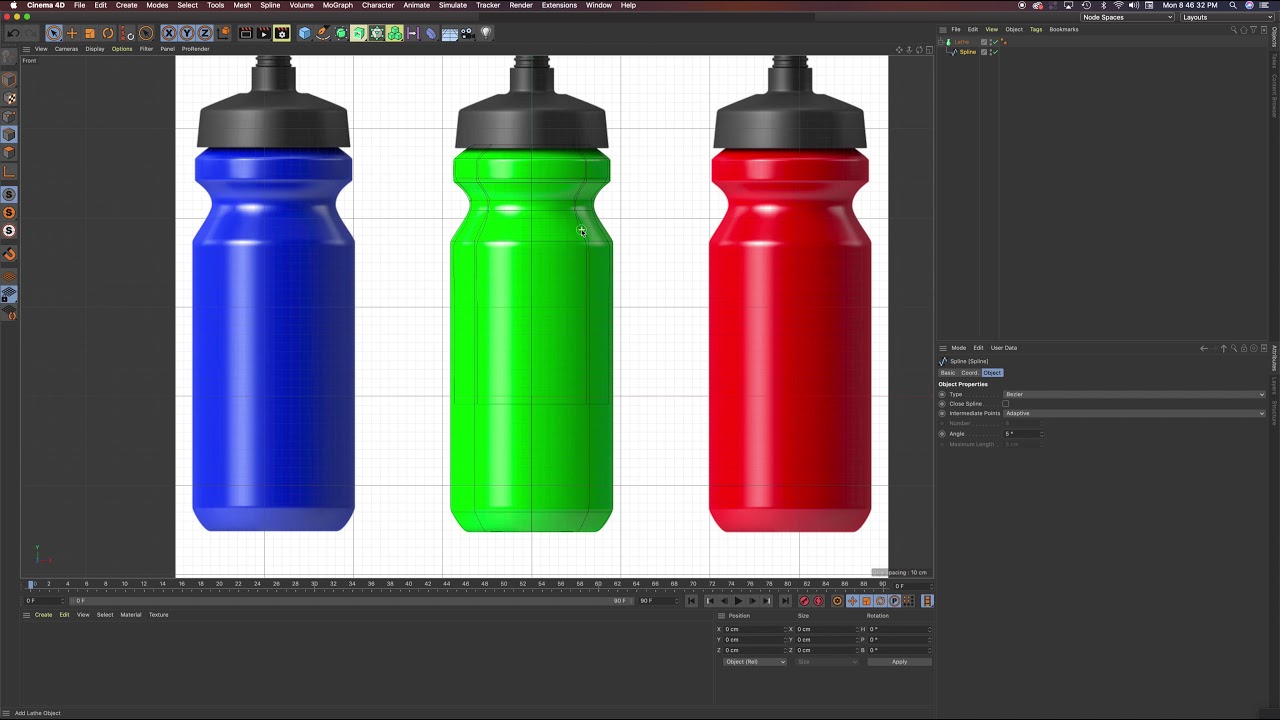Viewport: 1280px width, 720px height.
Task: Click Go to Start of timeline
Action: [691, 601]
